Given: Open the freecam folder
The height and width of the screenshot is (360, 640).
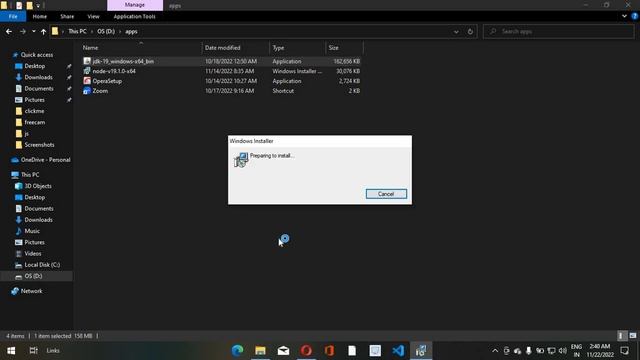Looking at the screenshot, I should (35, 122).
